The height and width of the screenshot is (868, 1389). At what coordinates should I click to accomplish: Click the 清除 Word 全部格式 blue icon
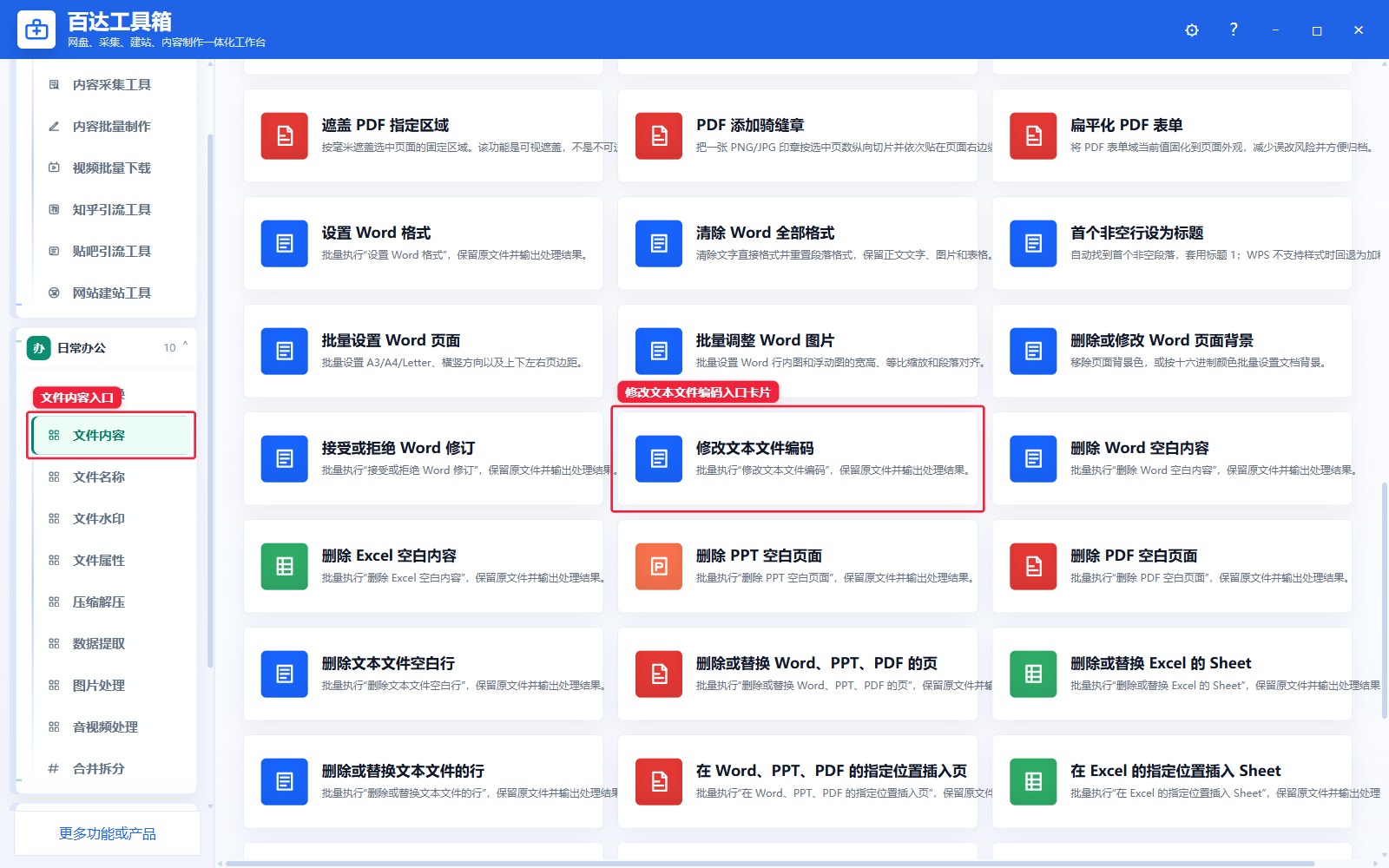[x=659, y=244]
